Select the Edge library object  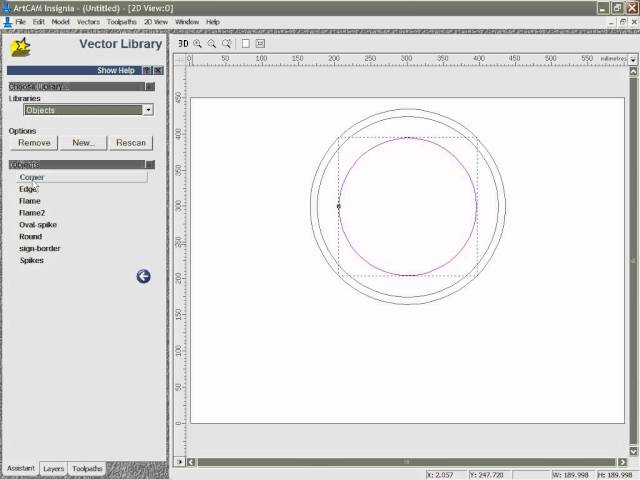coord(28,189)
